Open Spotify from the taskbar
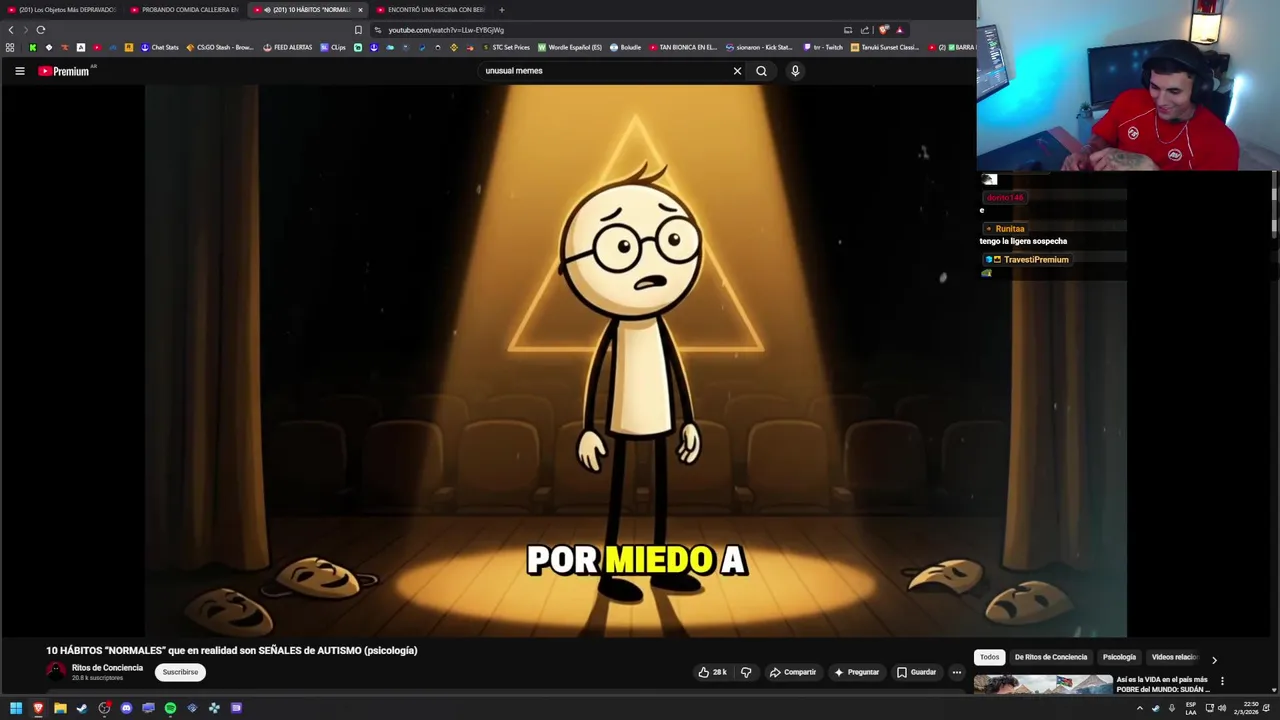The image size is (1280, 720). [170, 708]
